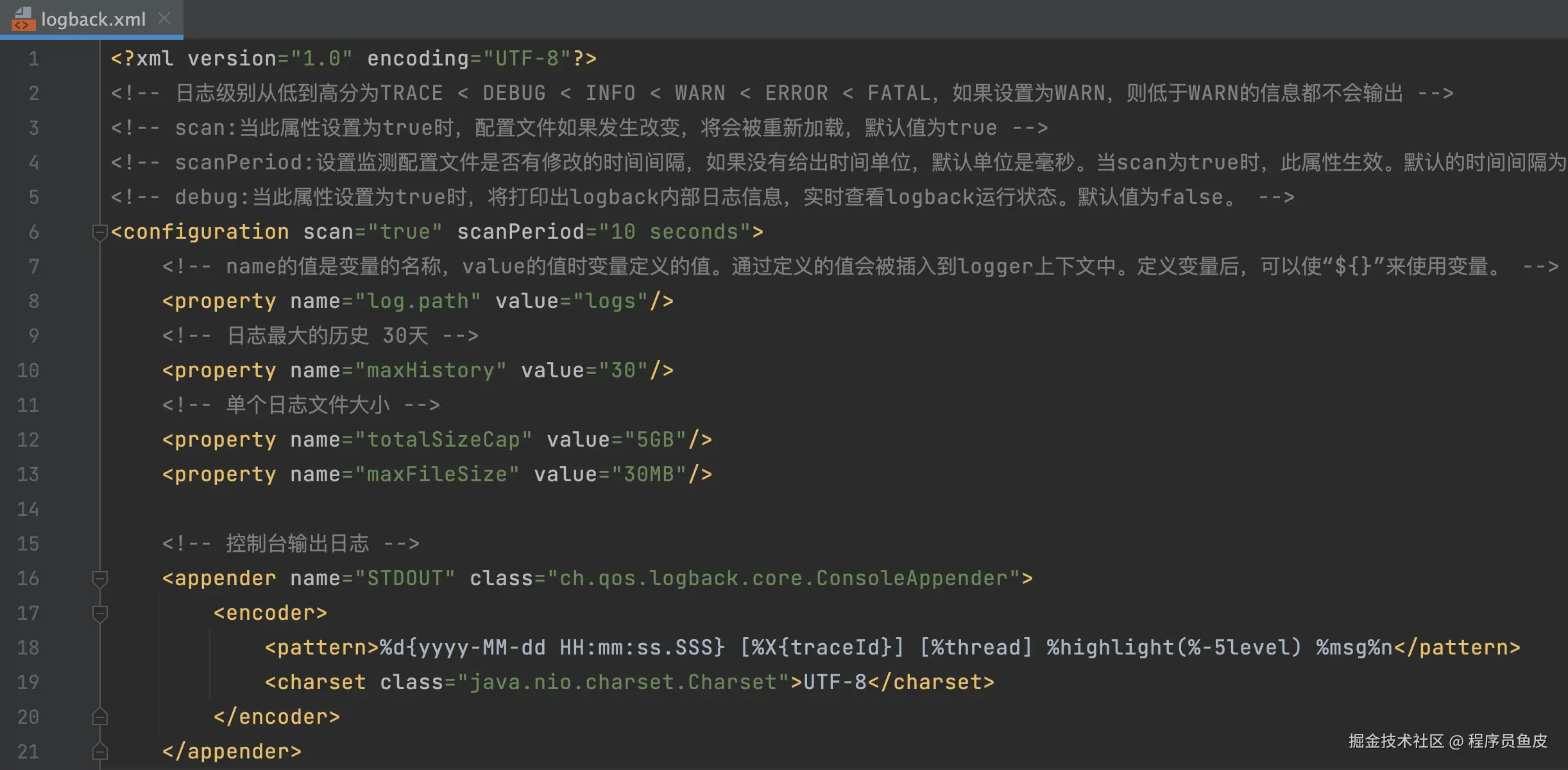The height and width of the screenshot is (770, 1568).
Task: Click the closing encoder fold marker
Action: [x=99, y=717]
